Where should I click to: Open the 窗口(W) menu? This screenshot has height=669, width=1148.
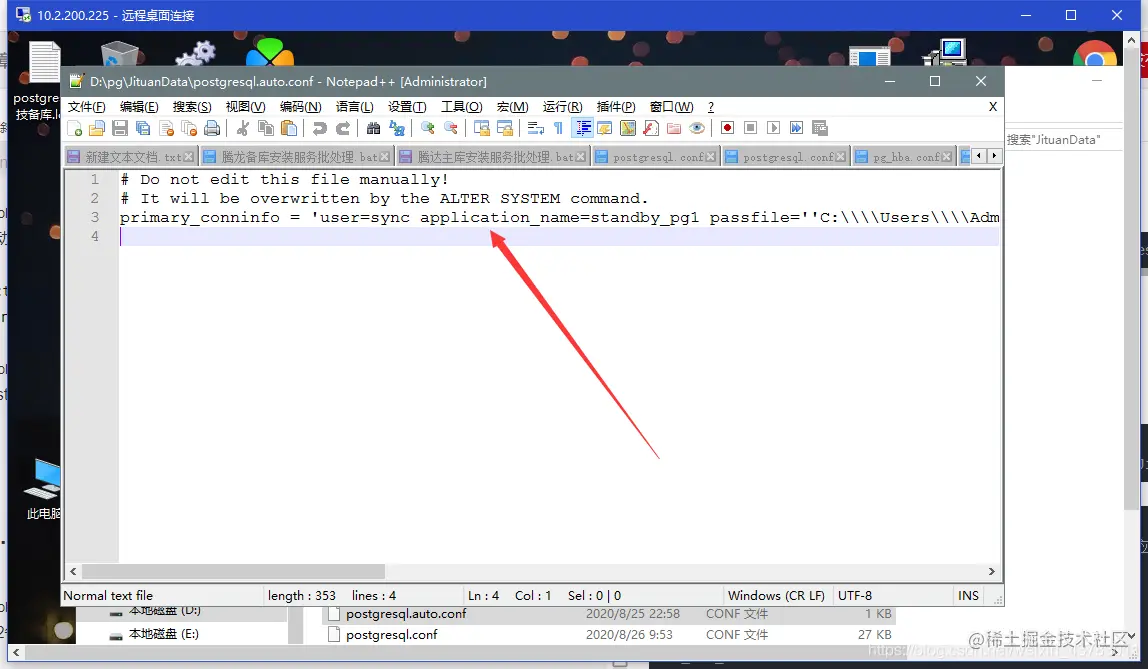point(671,107)
